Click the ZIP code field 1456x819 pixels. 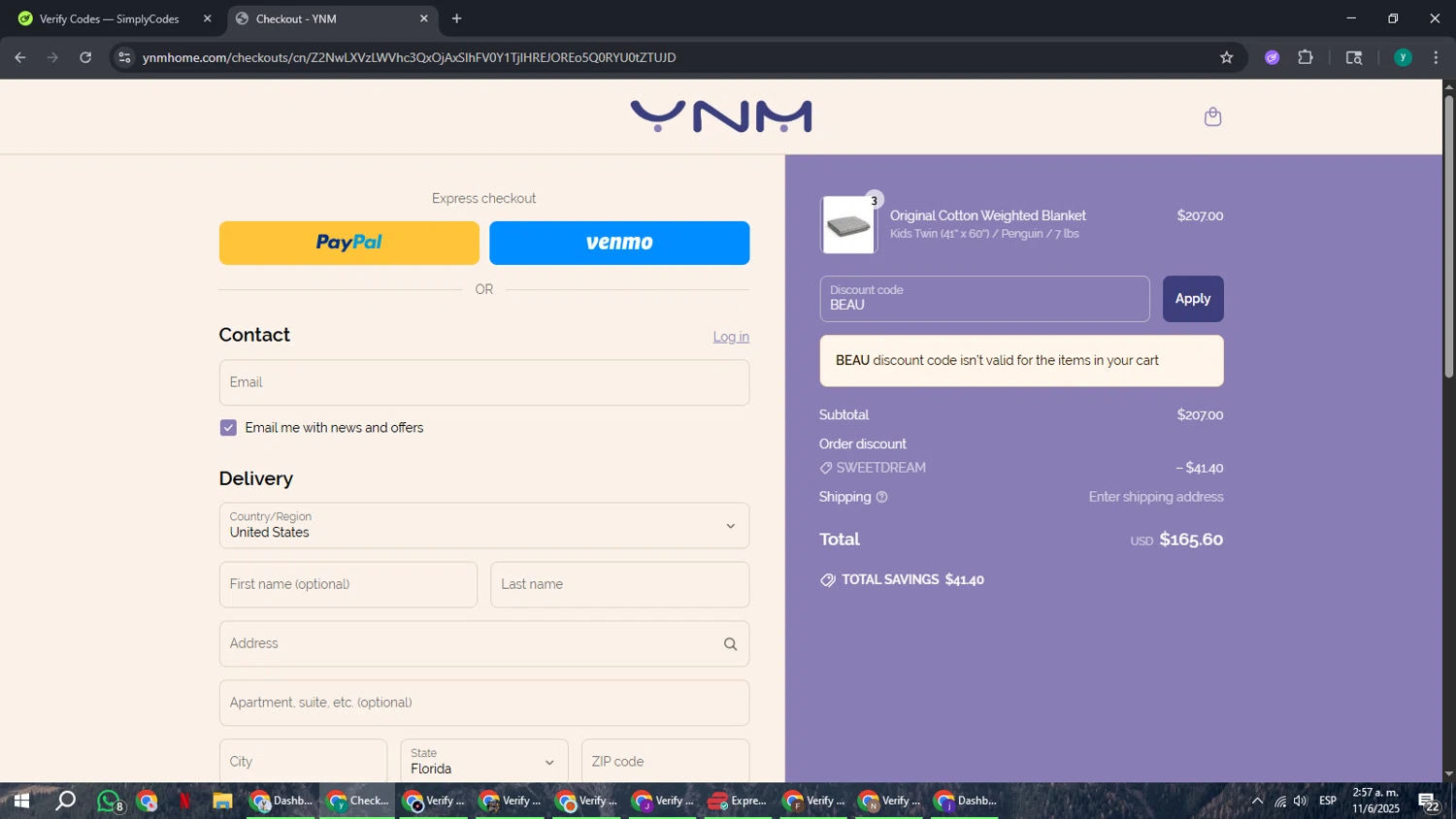pyautogui.click(x=665, y=762)
